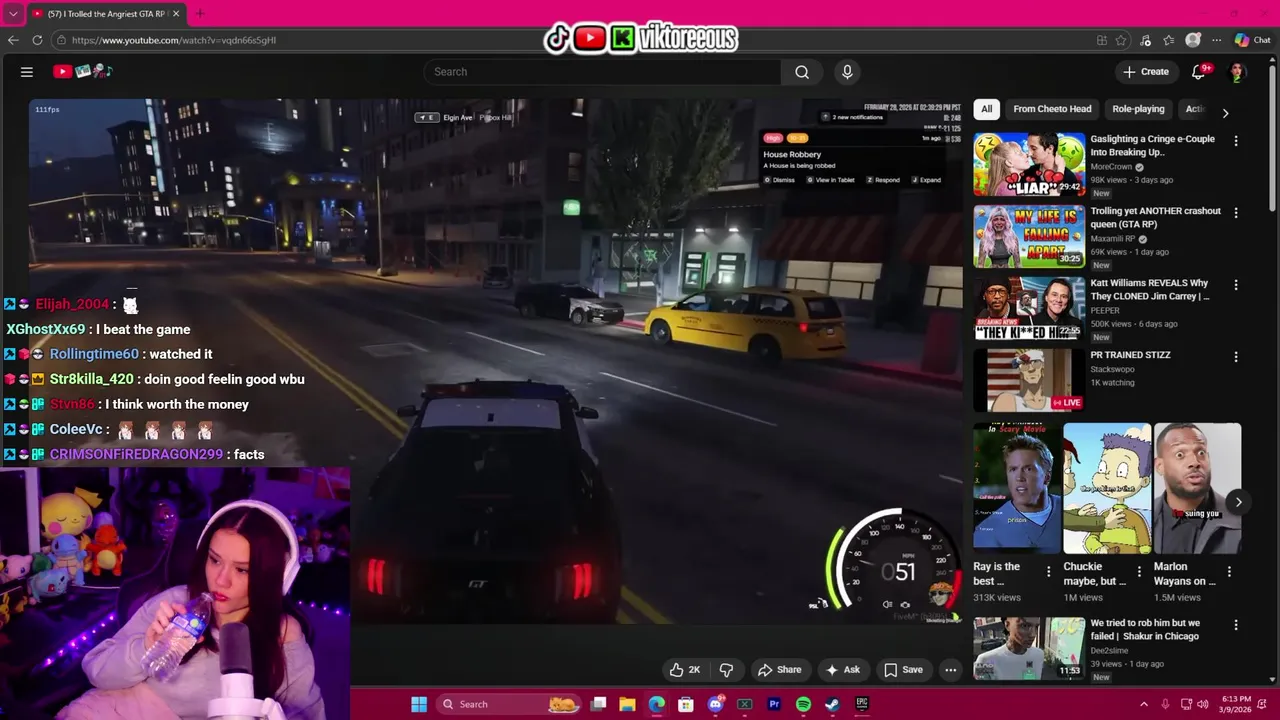Launch Premiere Pro from the taskbar
This screenshot has height=720, width=1280.
[774, 704]
